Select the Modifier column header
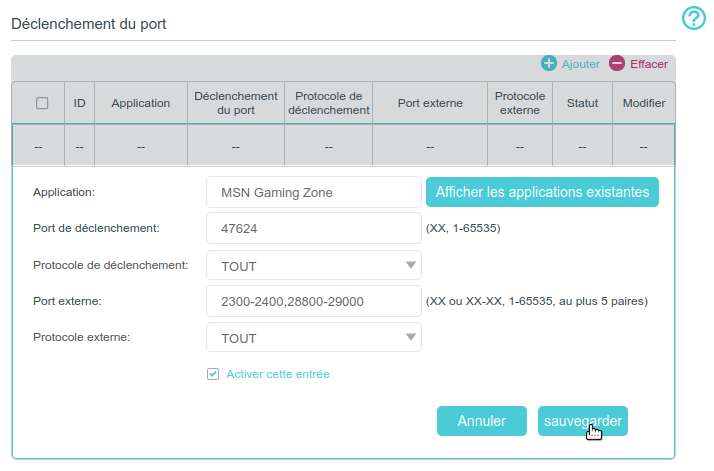Viewport: 714px width, 471px height. 643,103
